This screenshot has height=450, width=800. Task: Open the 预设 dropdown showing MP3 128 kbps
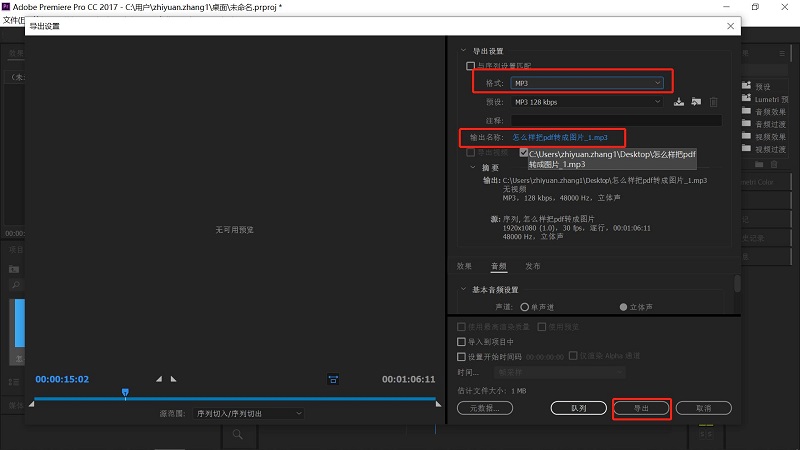point(587,102)
